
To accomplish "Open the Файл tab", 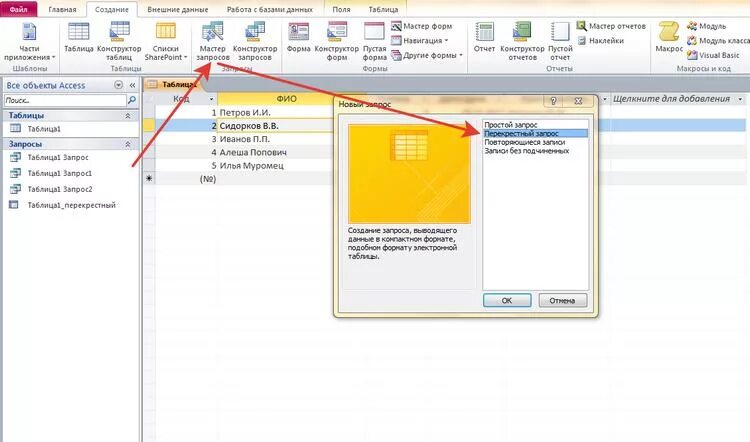I will click(19, 9).
